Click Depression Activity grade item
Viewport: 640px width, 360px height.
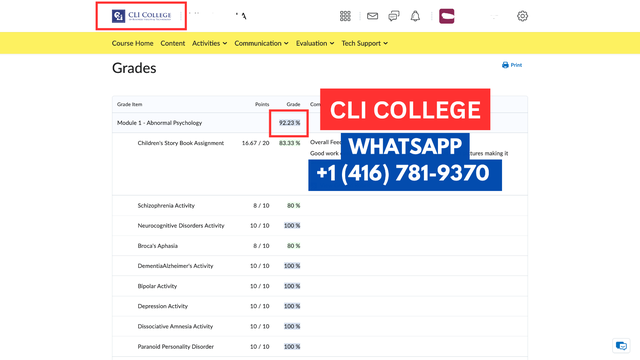tap(162, 306)
